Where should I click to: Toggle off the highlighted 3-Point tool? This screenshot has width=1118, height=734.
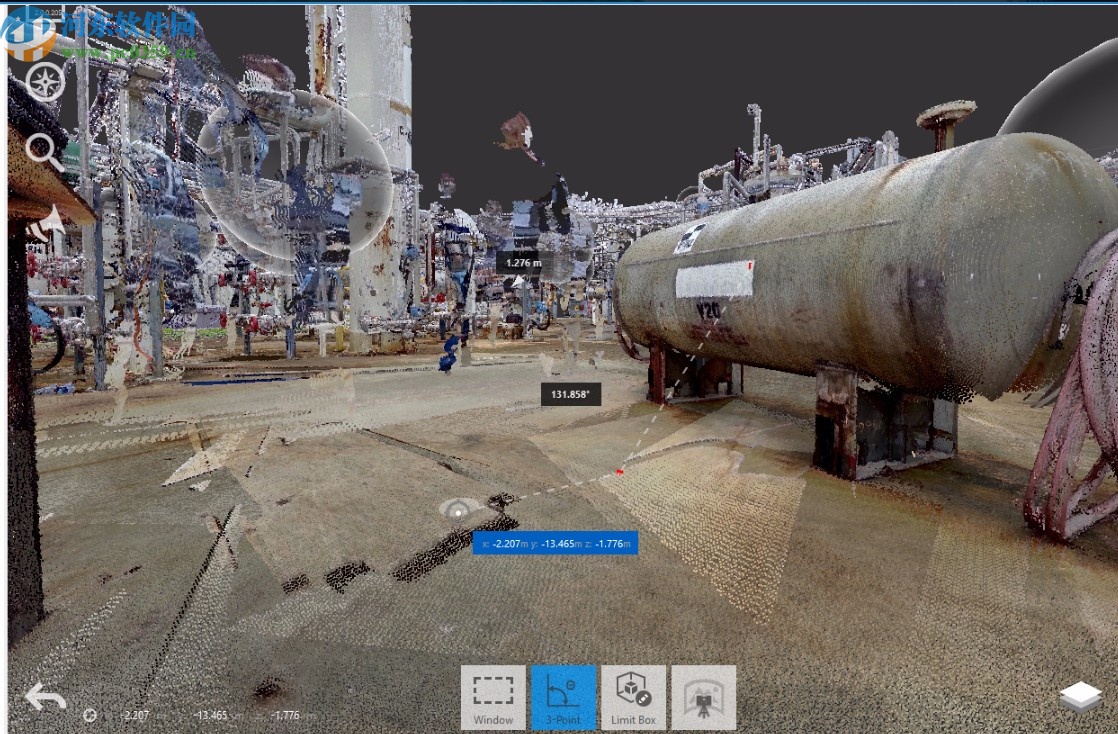562,695
